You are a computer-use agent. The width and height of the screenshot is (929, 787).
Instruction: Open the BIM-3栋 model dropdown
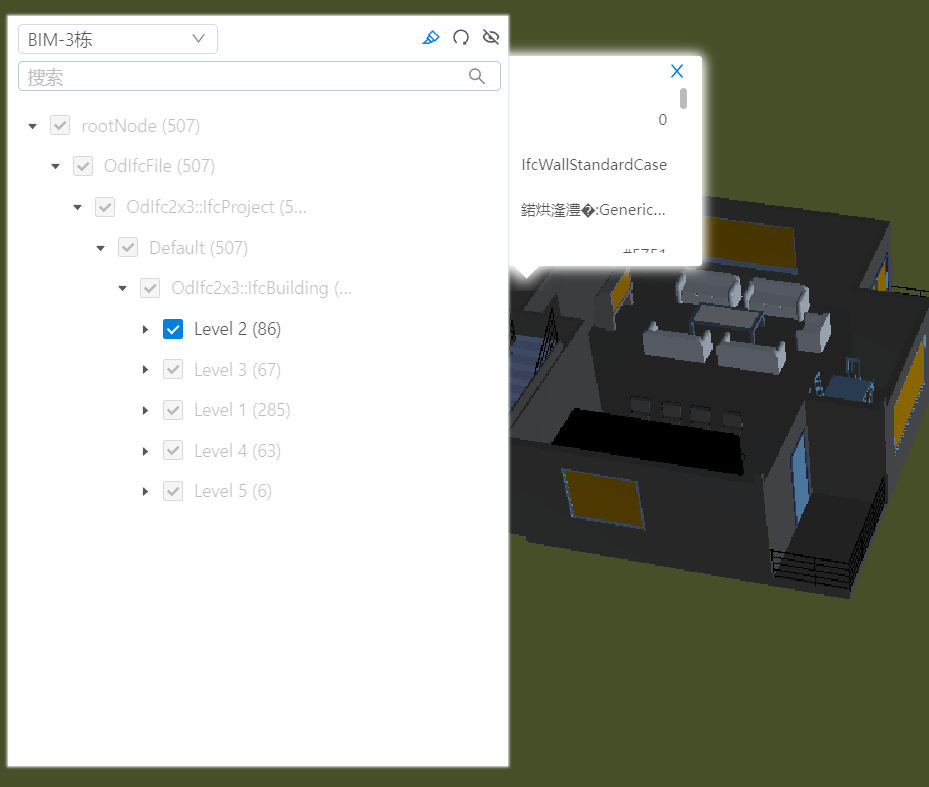click(x=118, y=39)
